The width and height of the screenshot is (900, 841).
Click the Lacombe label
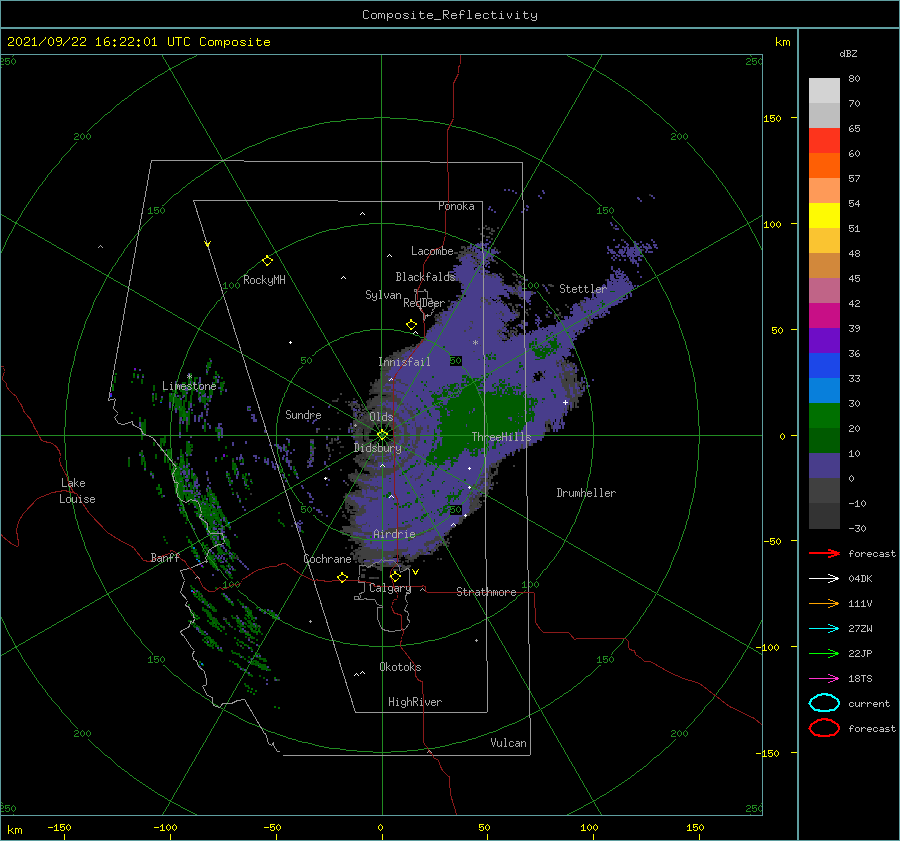coord(432,251)
